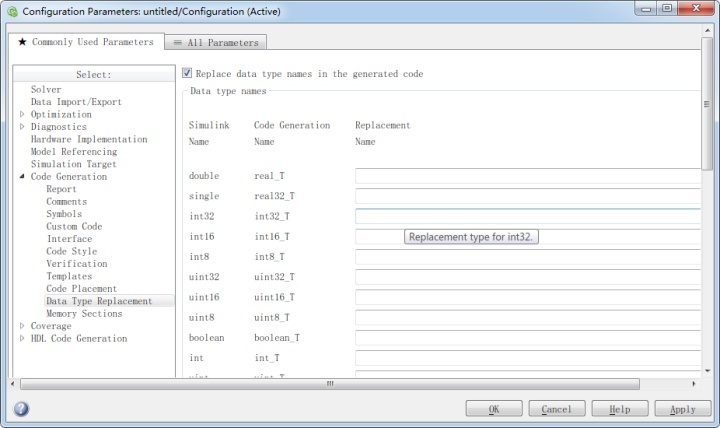This screenshot has width=720, height=428.
Task: Click the replacement name field for uint32
Action: 528,277
